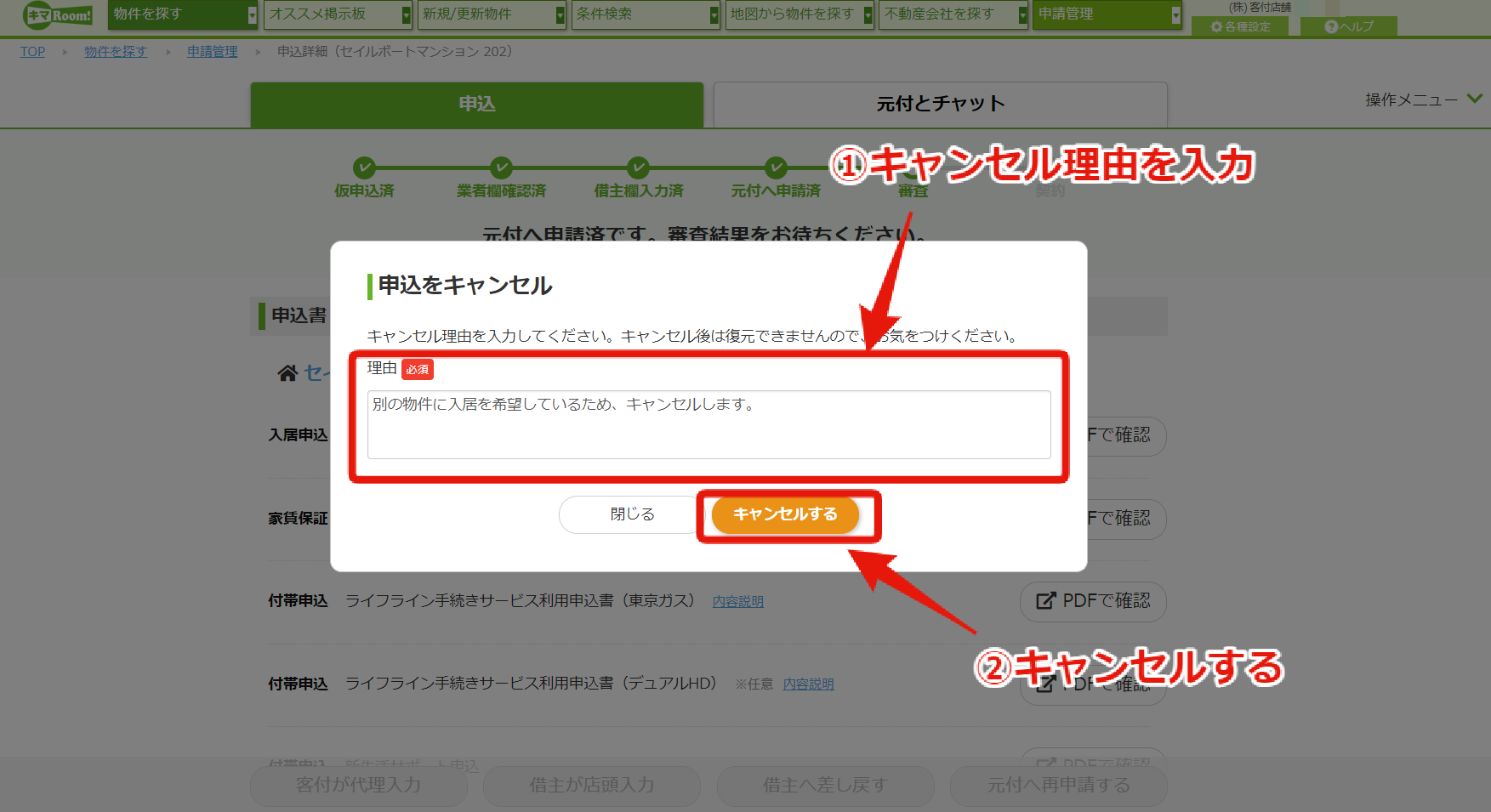Open the オススメ掲示板 dropdown menu
The width and height of the screenshot is (1491, 812).
338,14
